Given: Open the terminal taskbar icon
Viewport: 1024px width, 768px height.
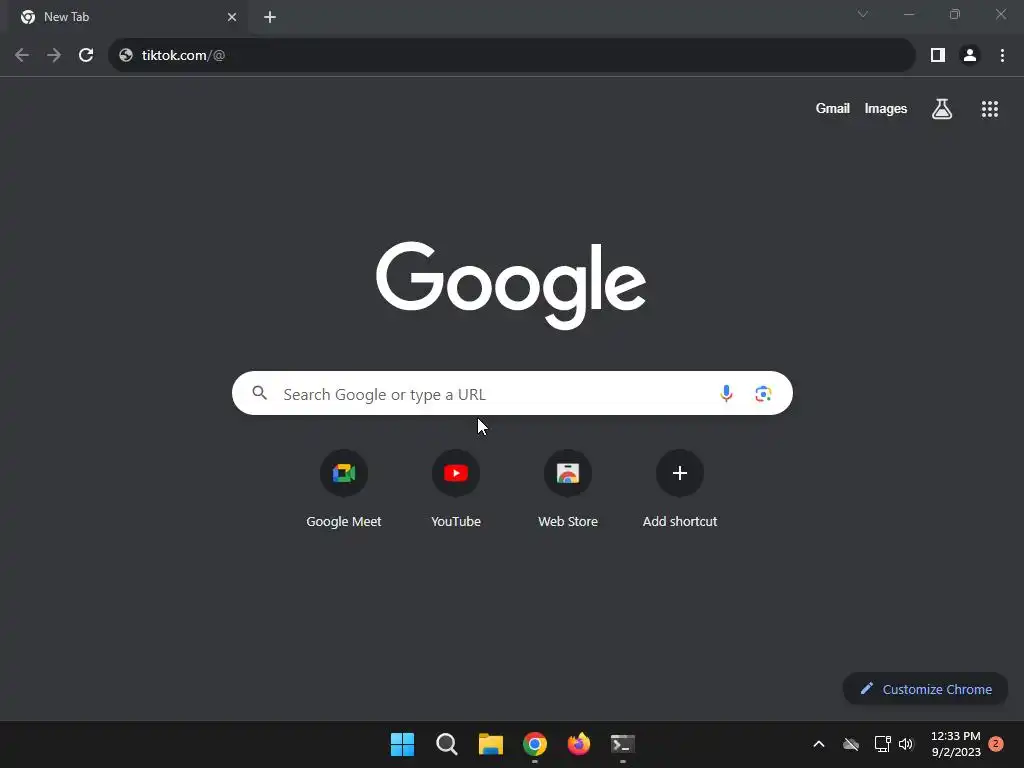Looking at the screenshot, I should pyautogui.click(x=622, y=744).
